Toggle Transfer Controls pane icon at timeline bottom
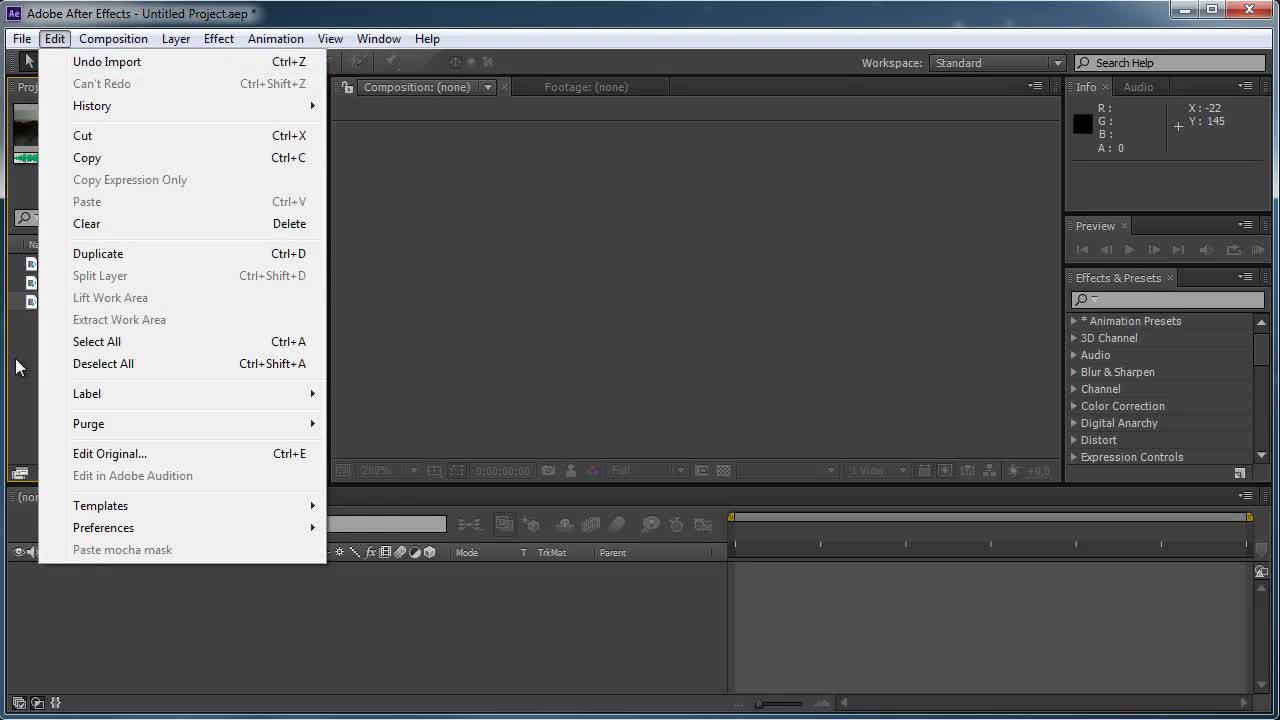1280x720 pixels. click(37, 703)
